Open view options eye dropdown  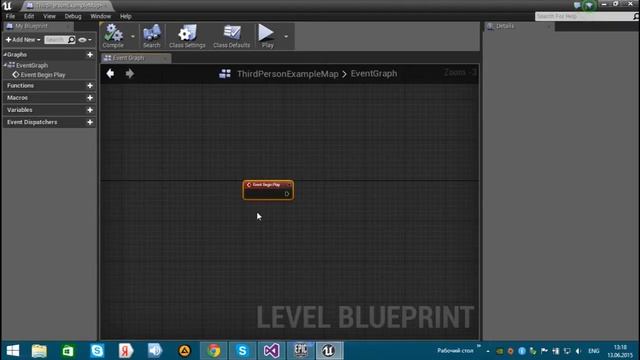85,40
